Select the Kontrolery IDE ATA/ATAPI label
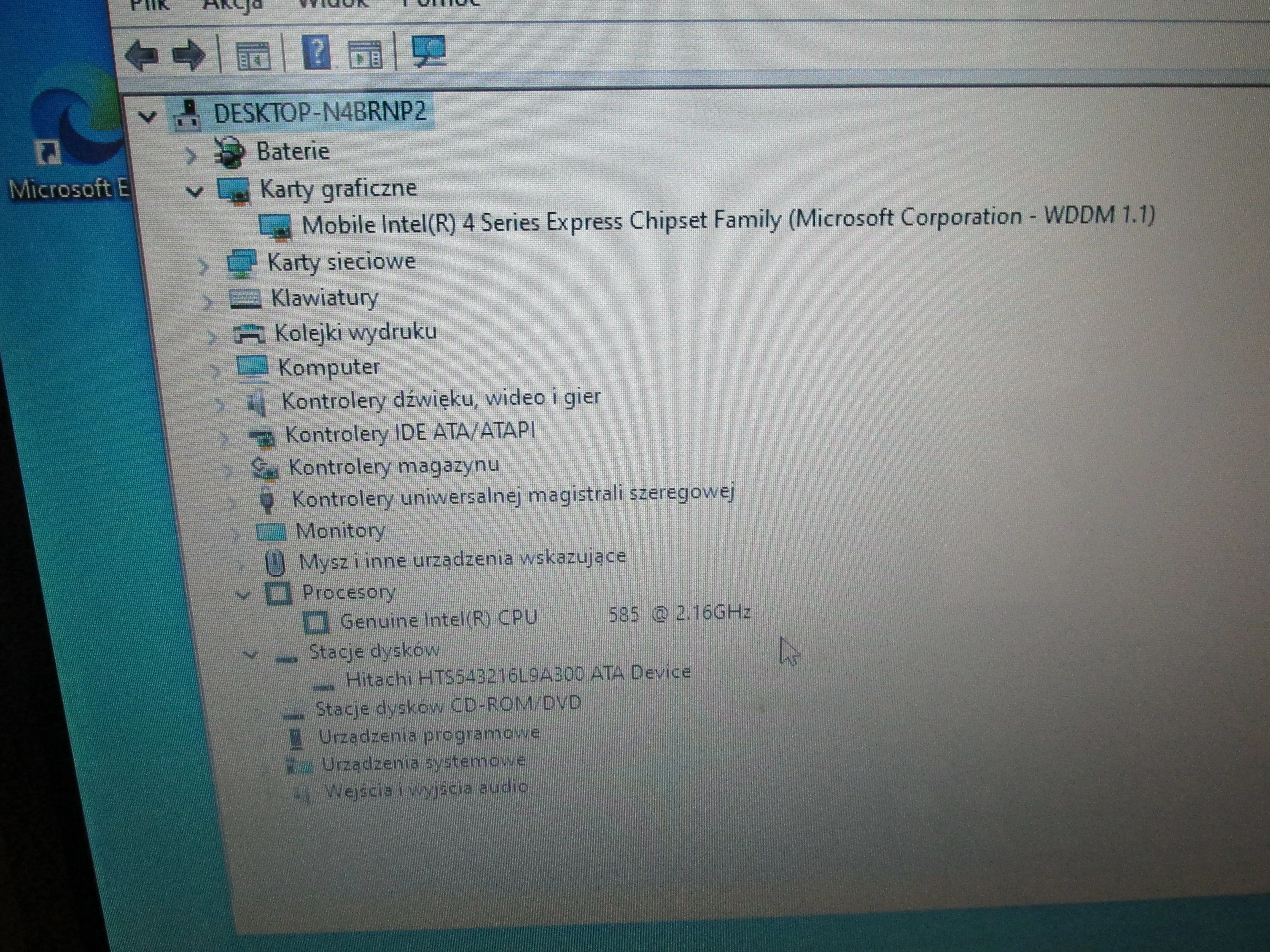 click(x=410, y=433)
